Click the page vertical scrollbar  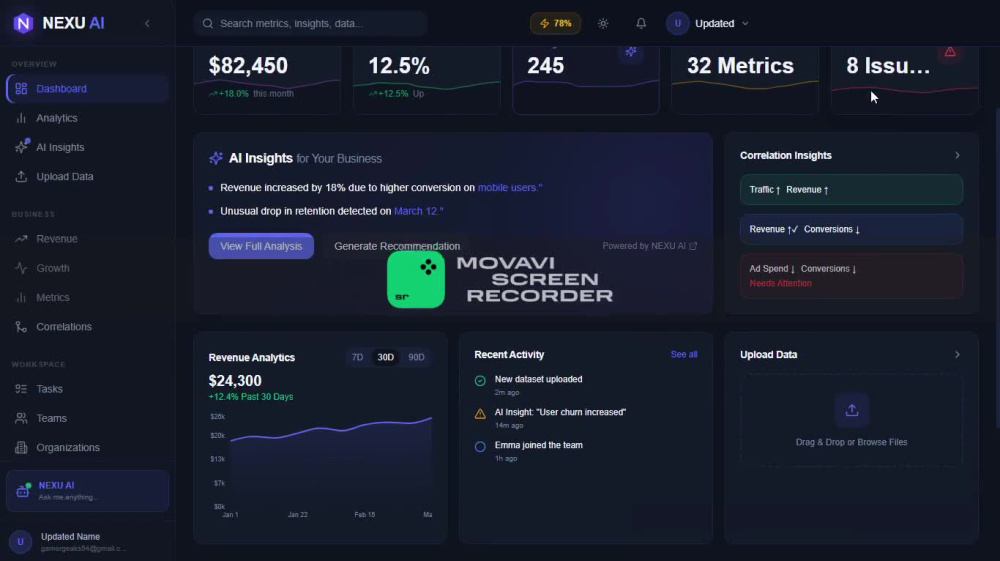point(997,268)
